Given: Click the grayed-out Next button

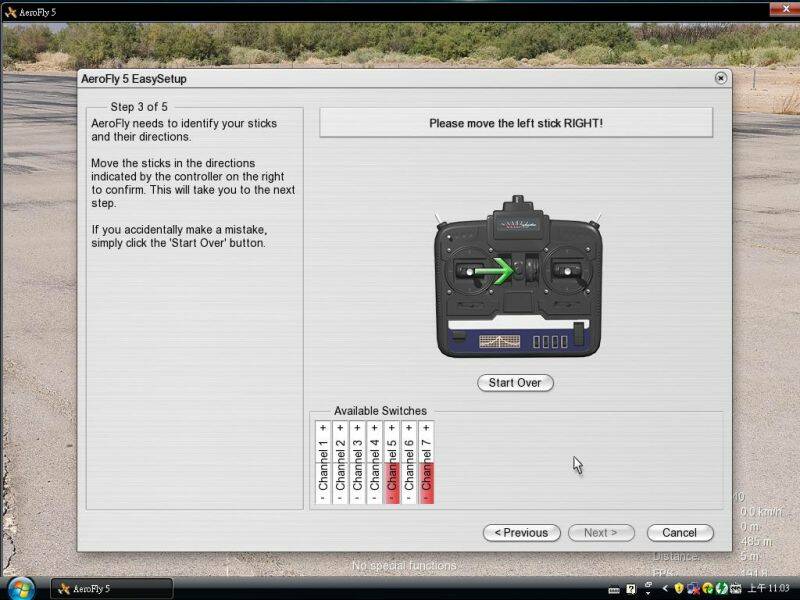Looking at the screenshot, I should (x=601, y=533).
